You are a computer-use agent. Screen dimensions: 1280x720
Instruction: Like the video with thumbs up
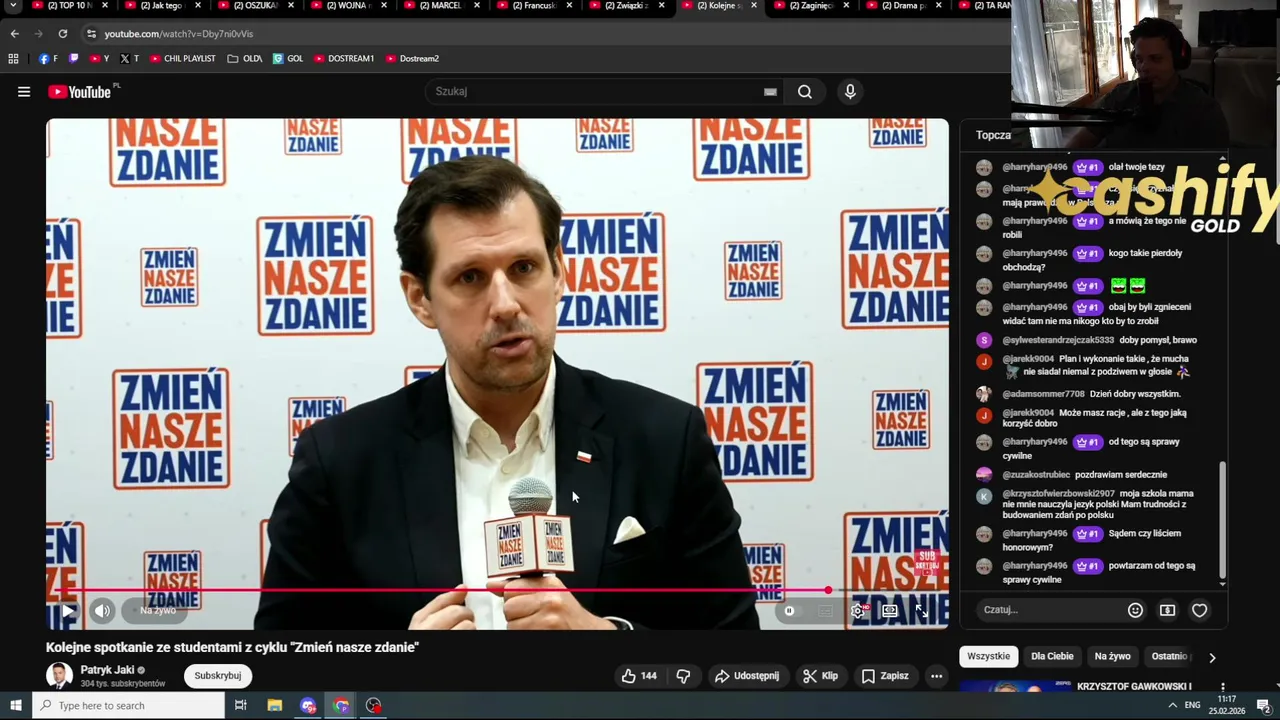(639, 676)
